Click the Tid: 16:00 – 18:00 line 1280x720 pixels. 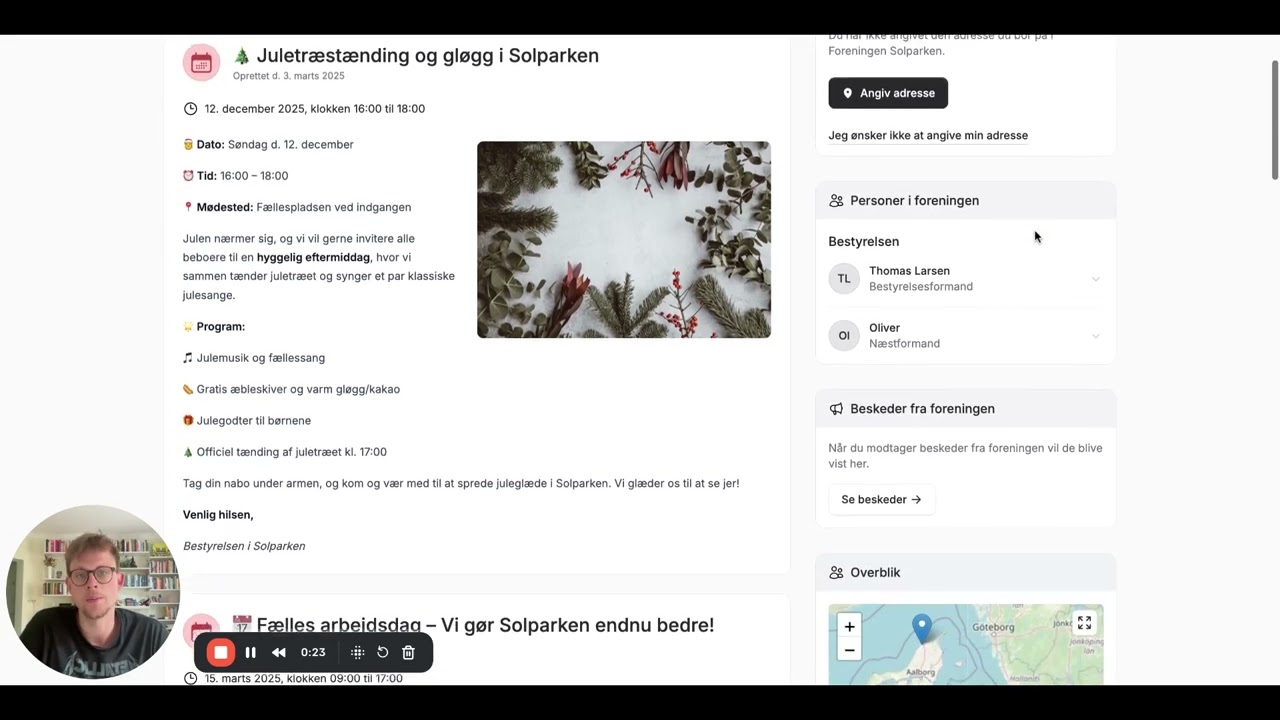point(235,176)
